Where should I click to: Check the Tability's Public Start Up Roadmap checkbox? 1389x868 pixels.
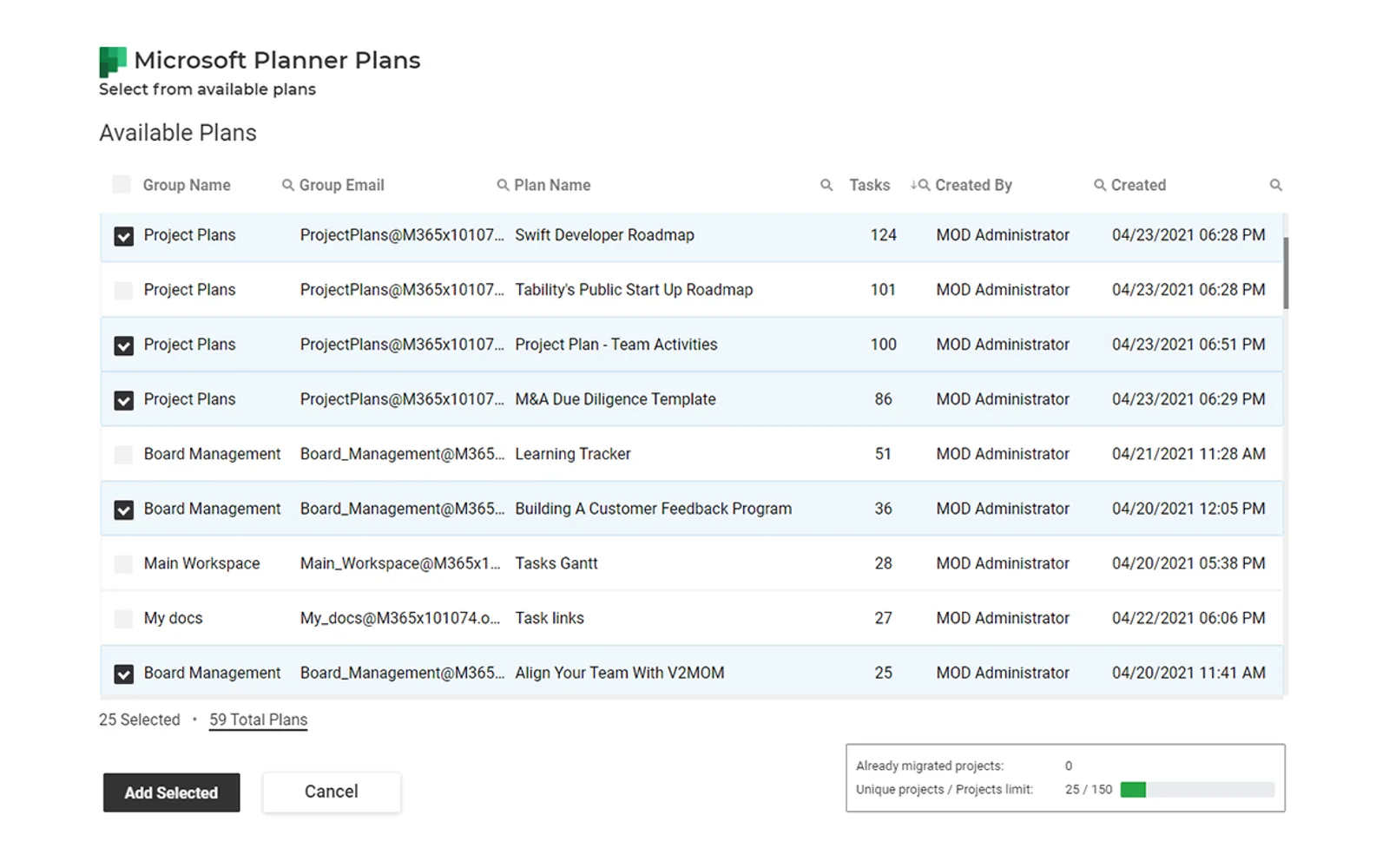[124, 290]
